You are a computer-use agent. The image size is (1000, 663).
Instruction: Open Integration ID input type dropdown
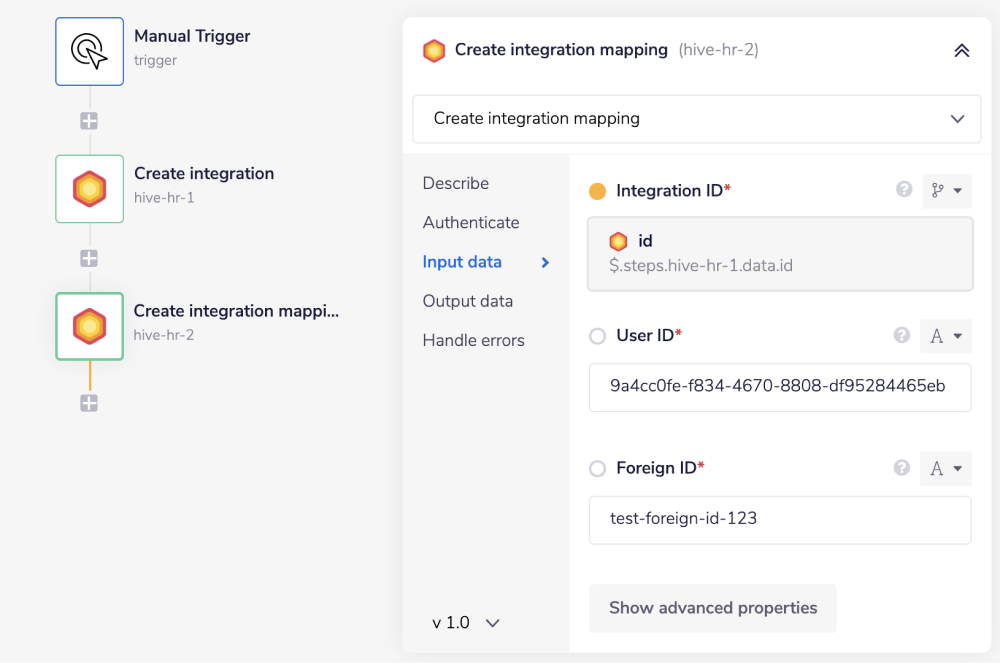coord(946,191)
